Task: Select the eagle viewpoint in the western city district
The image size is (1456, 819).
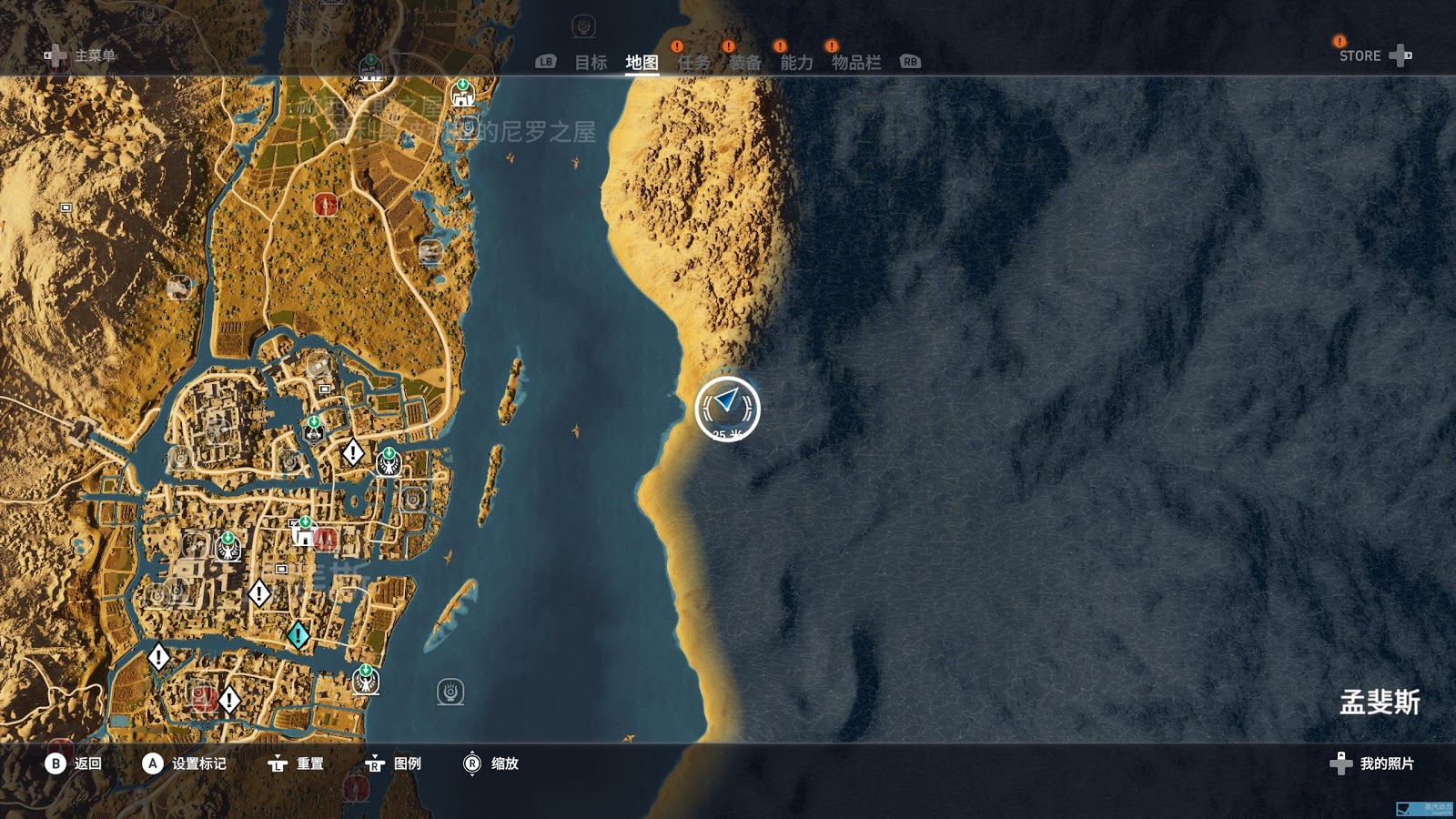Action: [227, 546]
